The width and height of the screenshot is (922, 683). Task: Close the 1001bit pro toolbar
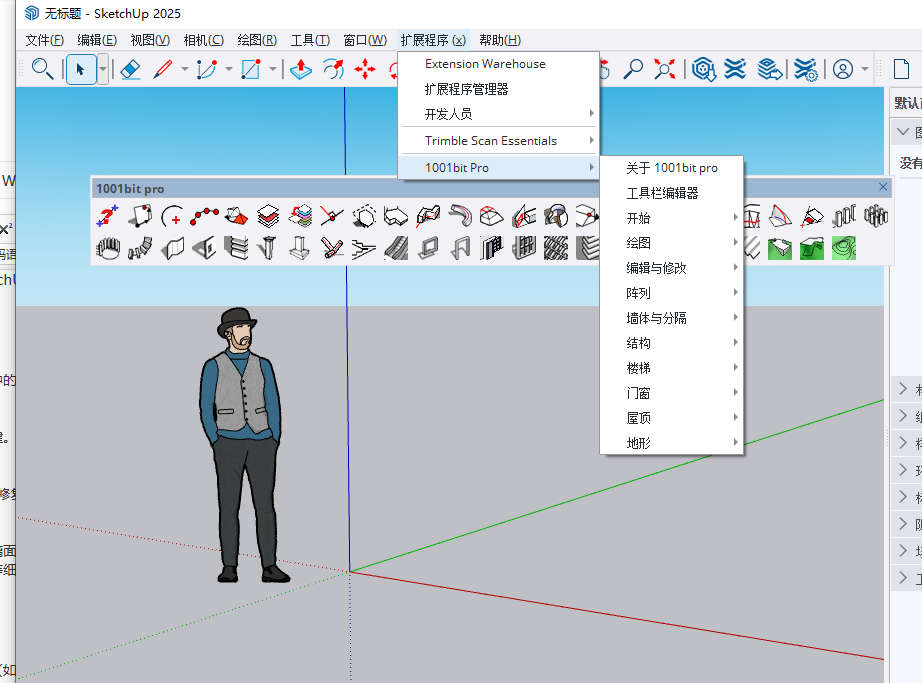(x=883, y=187)
